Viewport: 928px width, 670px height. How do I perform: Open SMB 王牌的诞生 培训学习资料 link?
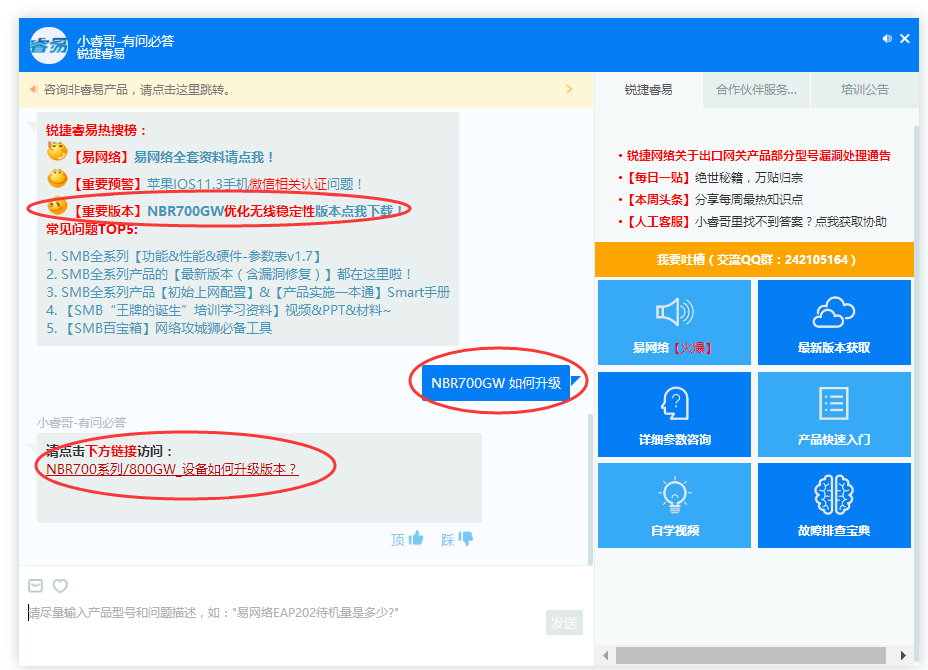(219, 310)
